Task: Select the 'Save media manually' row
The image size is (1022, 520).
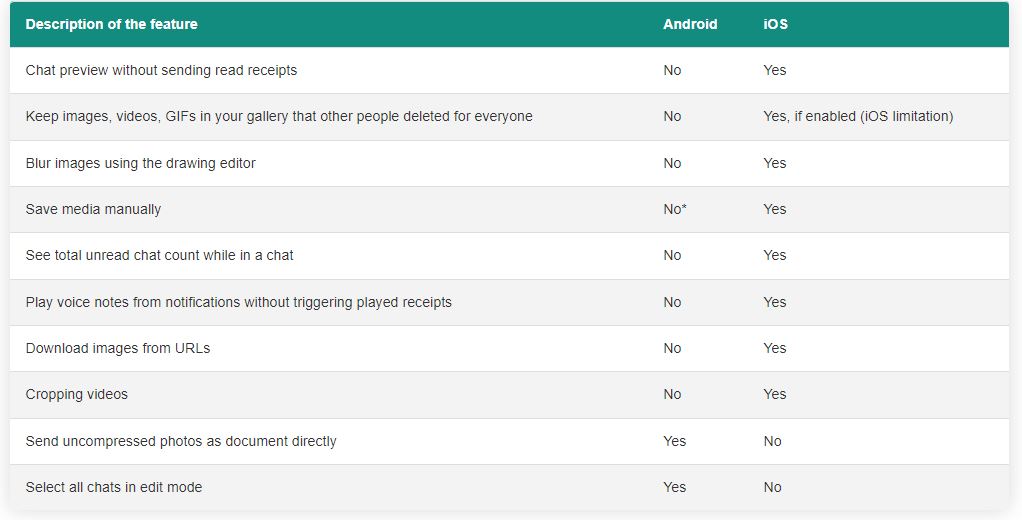Action: (x=93, y=209)
